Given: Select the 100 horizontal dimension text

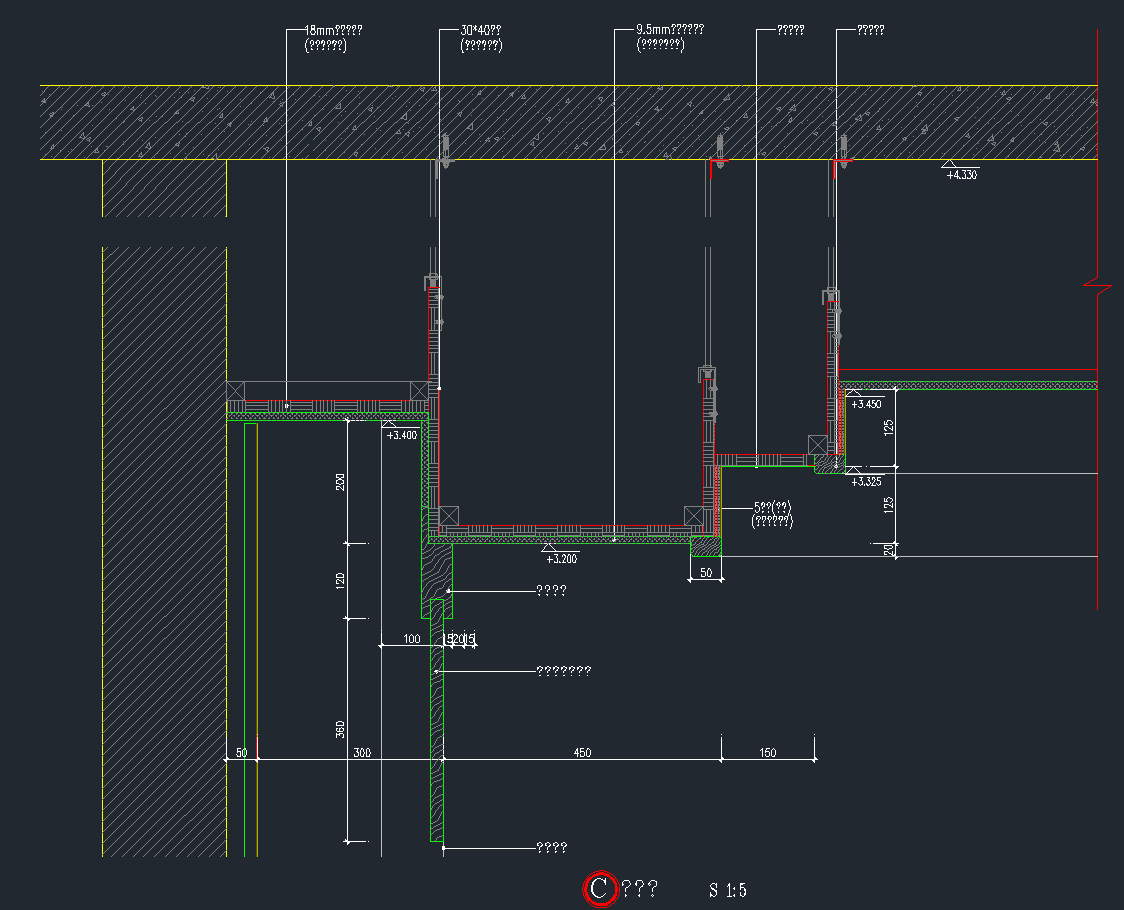Looking at the screenshot, I should 411,638.
